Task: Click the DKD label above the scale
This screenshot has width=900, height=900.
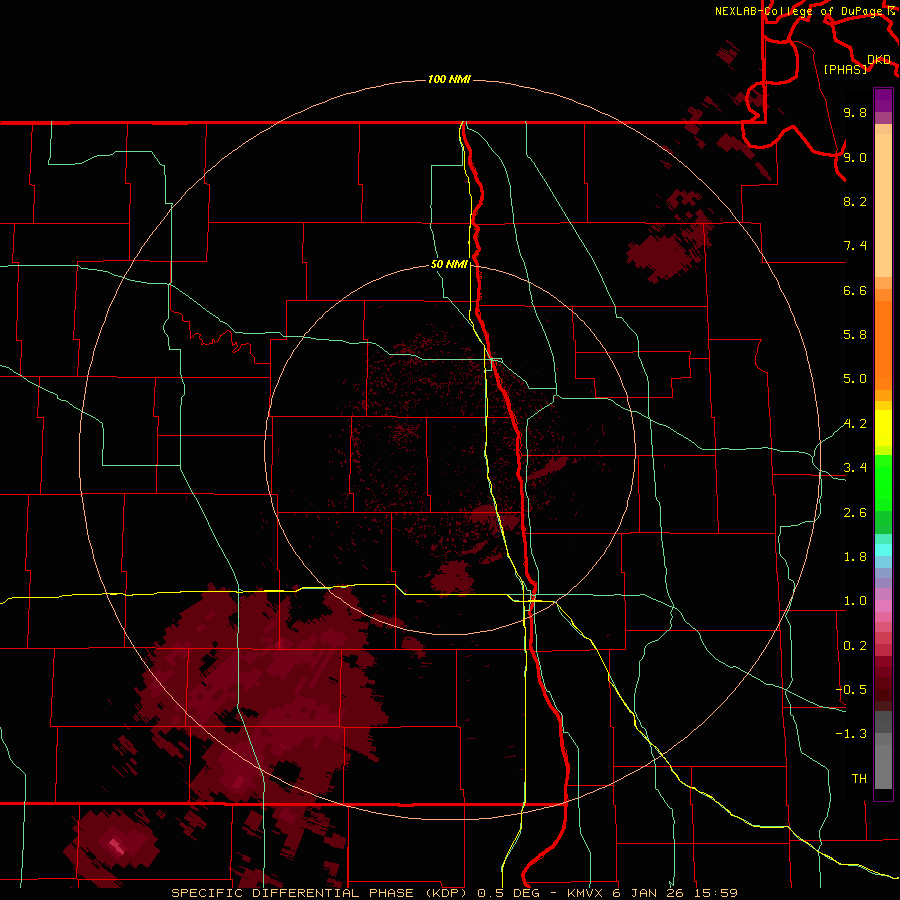Action: click(x=879, y=60)
